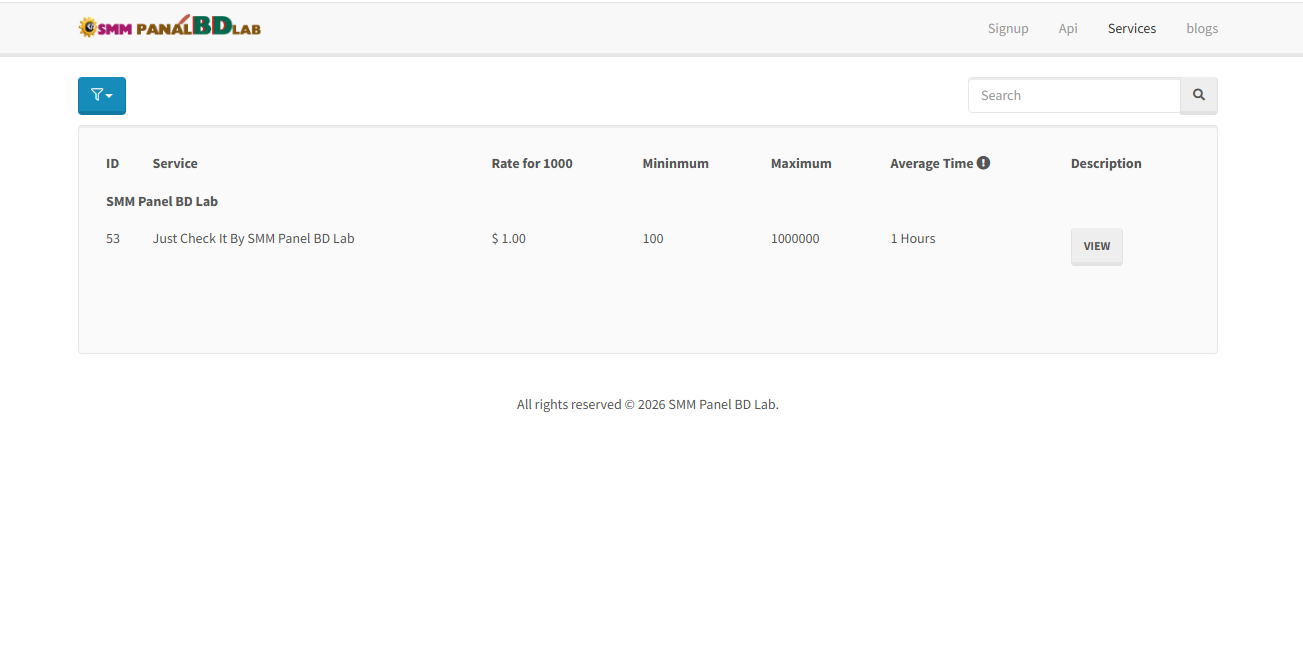
Task: Click the $ 1.00 rate value
Action: [508, 239]
